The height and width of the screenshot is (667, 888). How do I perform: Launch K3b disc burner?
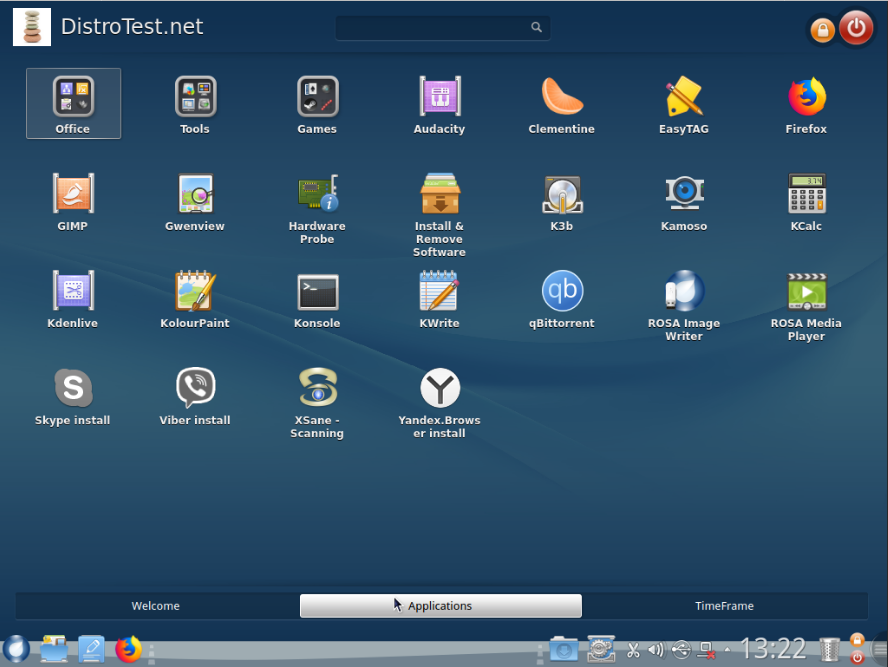pyautogui.click(x=562, y=201)
